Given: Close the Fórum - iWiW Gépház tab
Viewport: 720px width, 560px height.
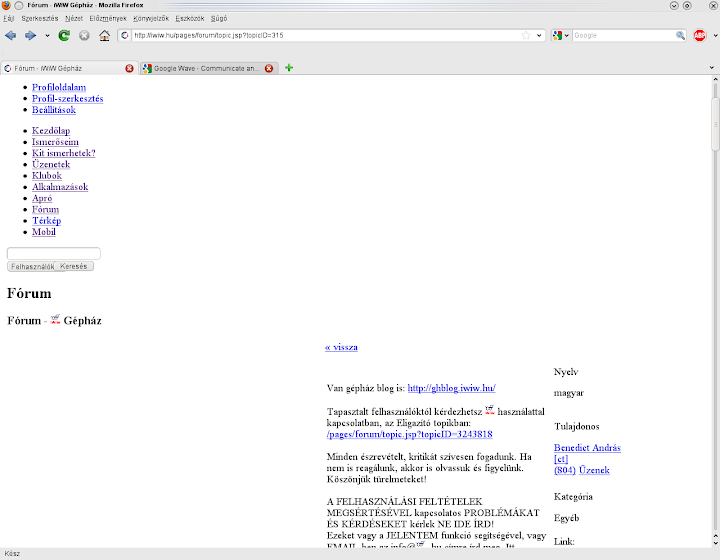Looking at the screenshot, I should click(x=129, y=68).
